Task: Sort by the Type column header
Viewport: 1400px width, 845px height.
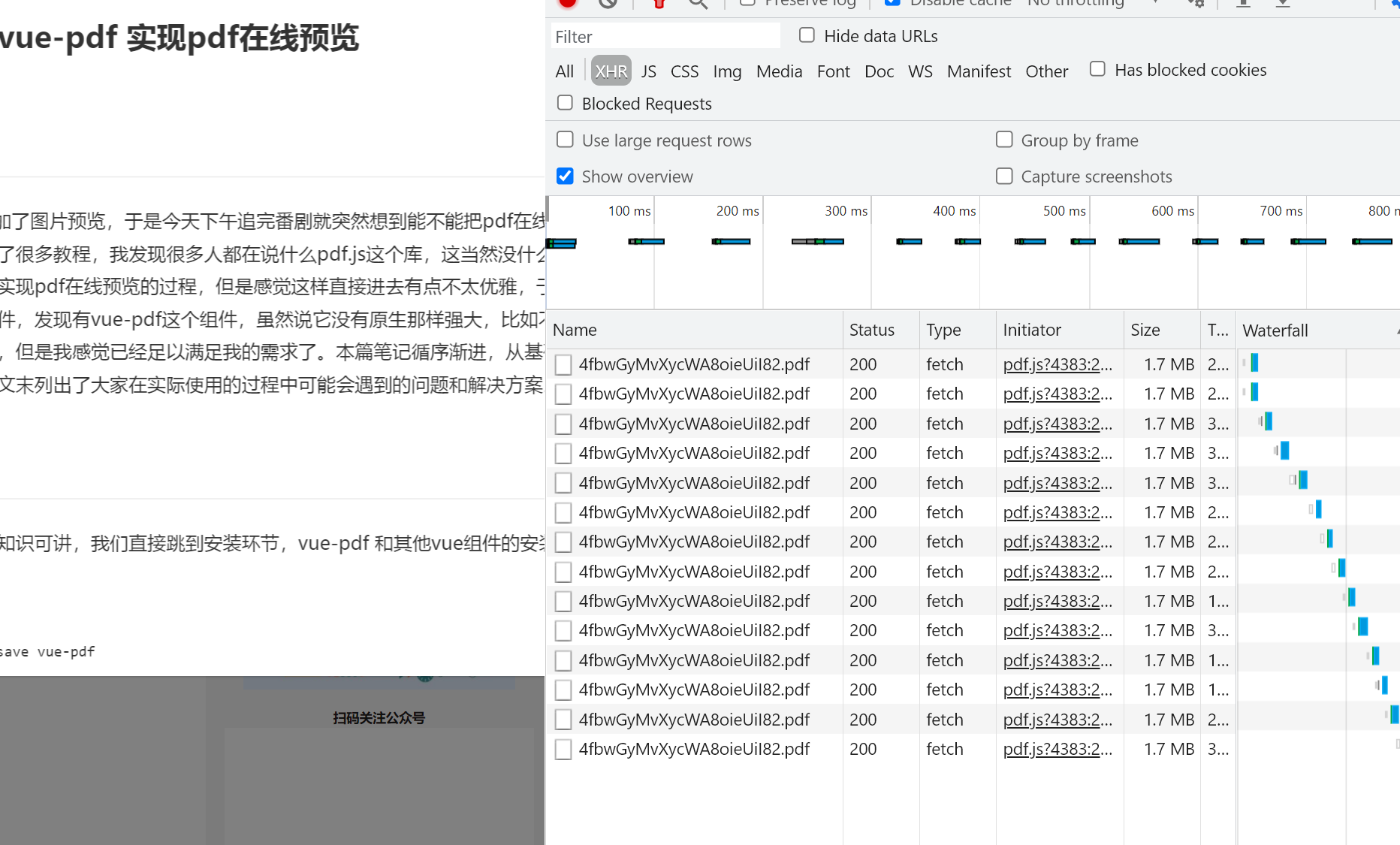Action: [x=958, y=330]
